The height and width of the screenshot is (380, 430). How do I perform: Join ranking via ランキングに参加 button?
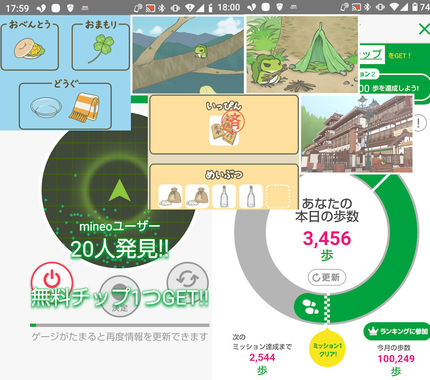pos(397,331)
